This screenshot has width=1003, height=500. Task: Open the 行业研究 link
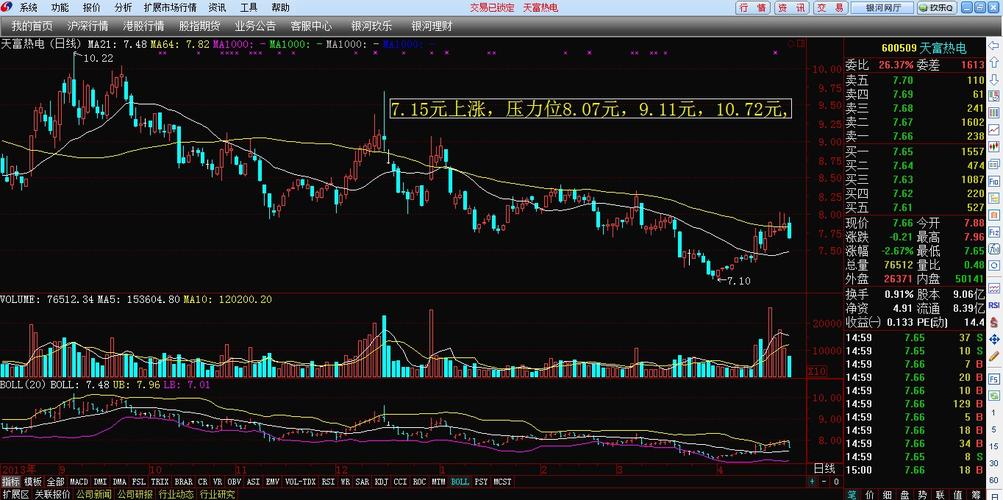click(x=217, y=494)
